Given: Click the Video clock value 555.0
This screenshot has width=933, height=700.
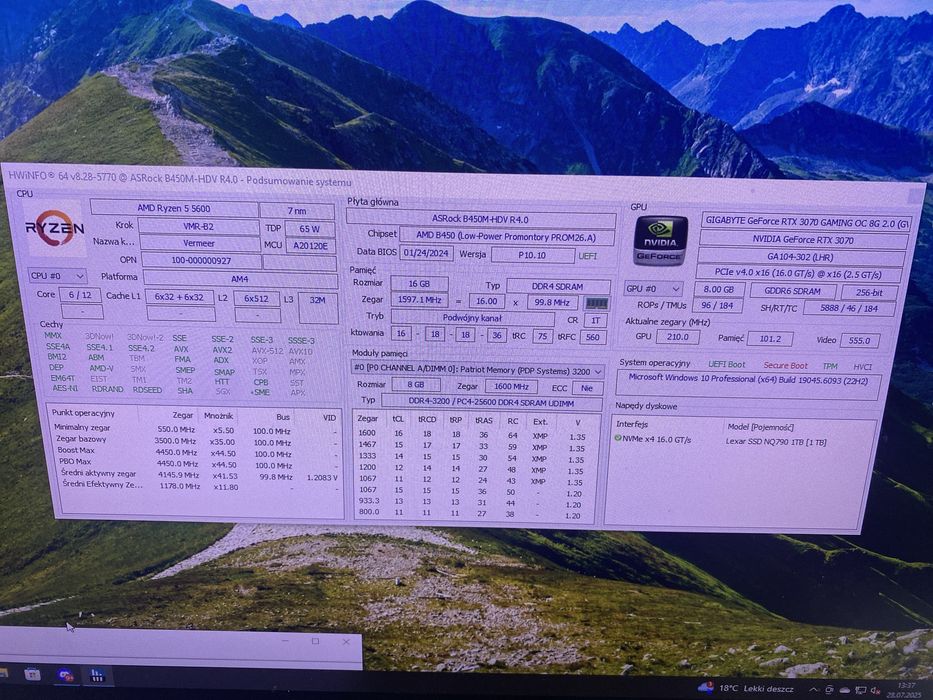Looking at the screenshot, I should click(859, 340).
